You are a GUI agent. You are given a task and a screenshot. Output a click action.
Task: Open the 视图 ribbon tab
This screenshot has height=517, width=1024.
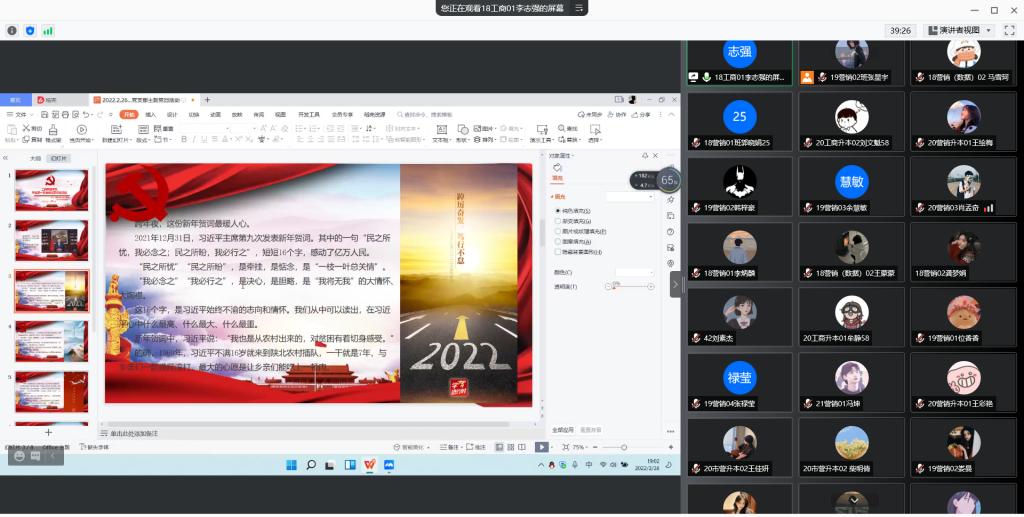(276, 114)
